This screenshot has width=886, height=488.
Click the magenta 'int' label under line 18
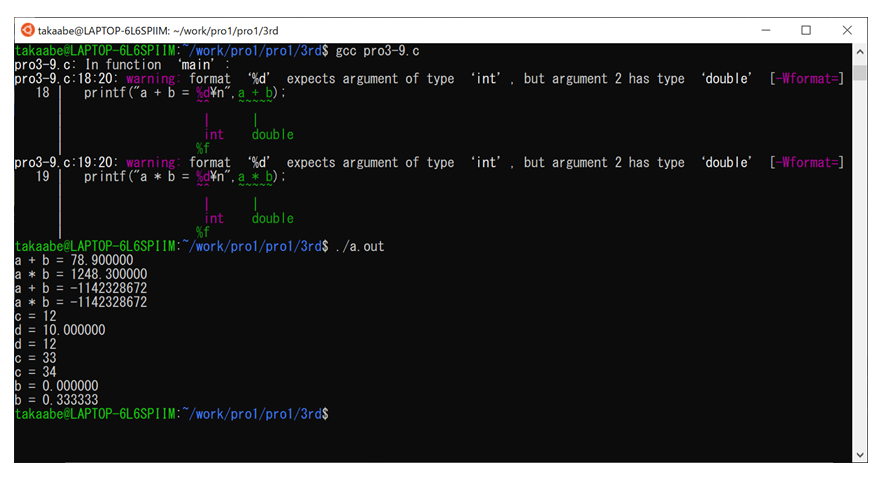pos(214,135)
